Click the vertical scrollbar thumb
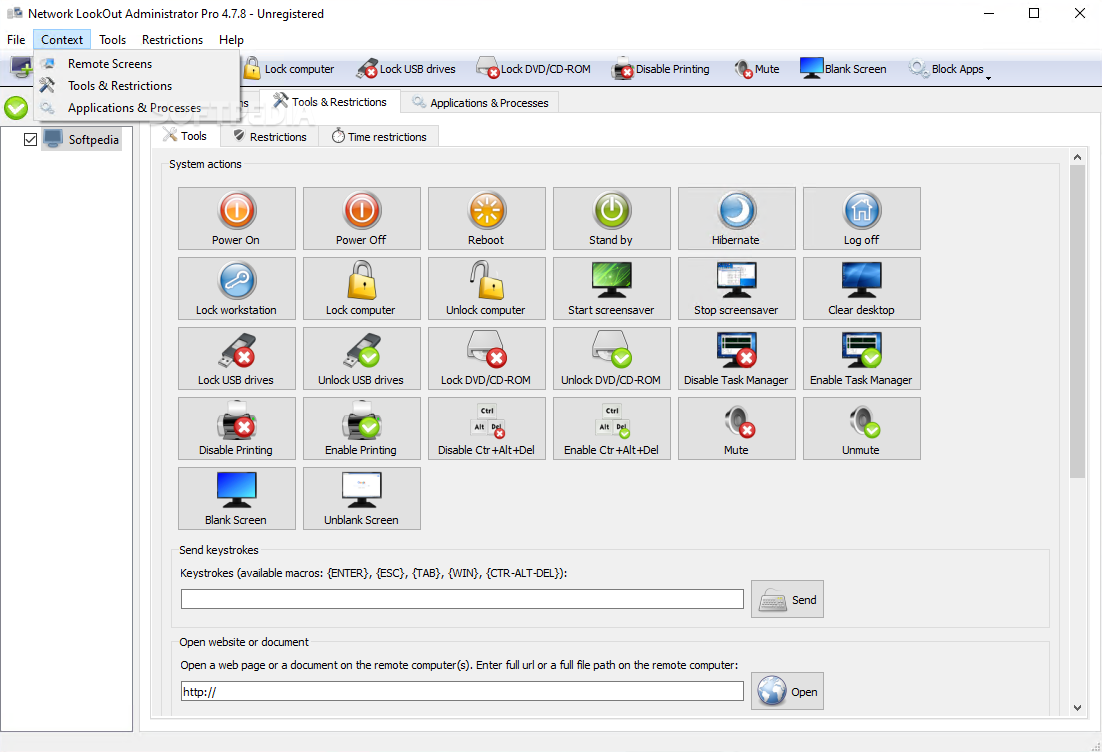Image resolution: width=1102 pixels, height=752 pixels. tap(1077, 322)
